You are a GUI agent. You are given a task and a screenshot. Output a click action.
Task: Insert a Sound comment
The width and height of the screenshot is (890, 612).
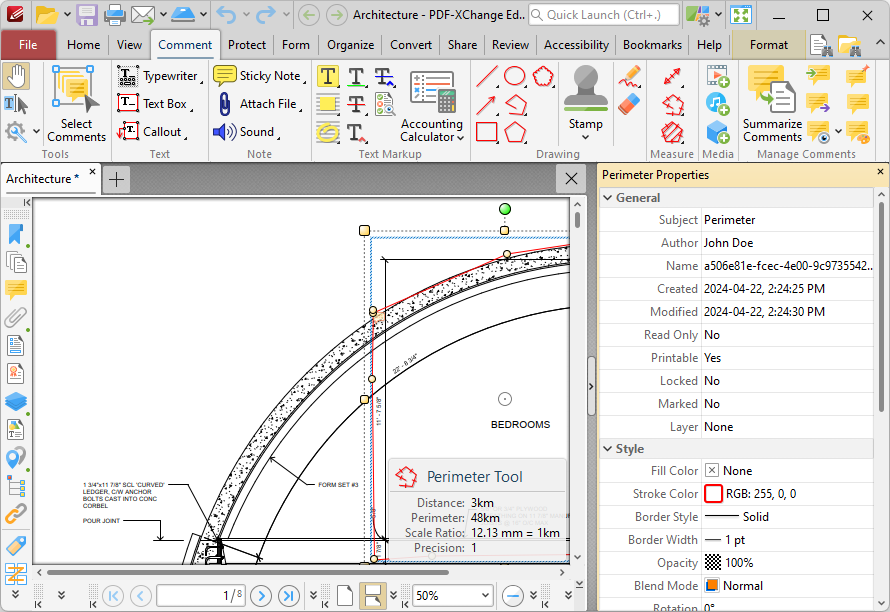pyautogui.click(x=247, y=132)
